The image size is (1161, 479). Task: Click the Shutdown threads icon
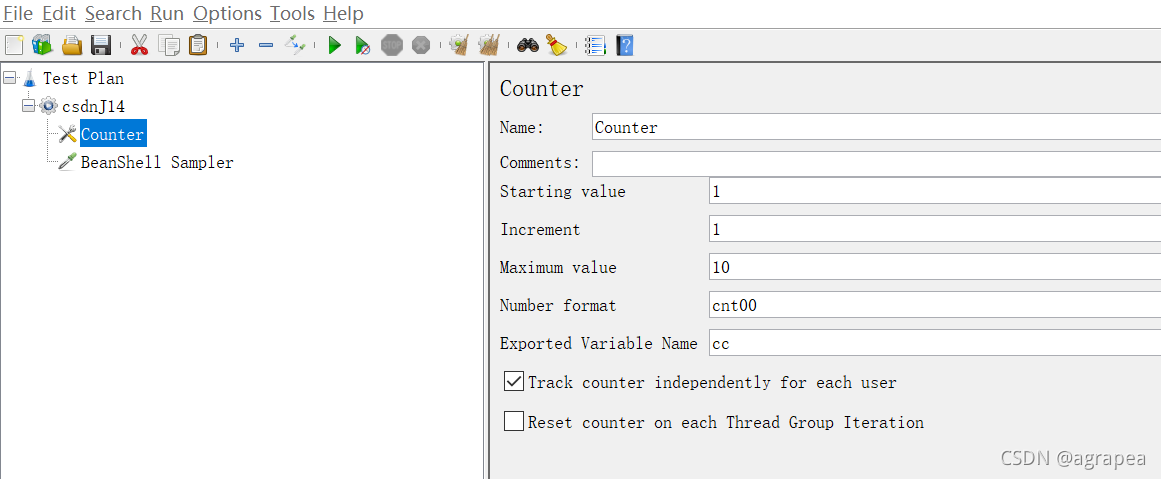pos(421,46)
